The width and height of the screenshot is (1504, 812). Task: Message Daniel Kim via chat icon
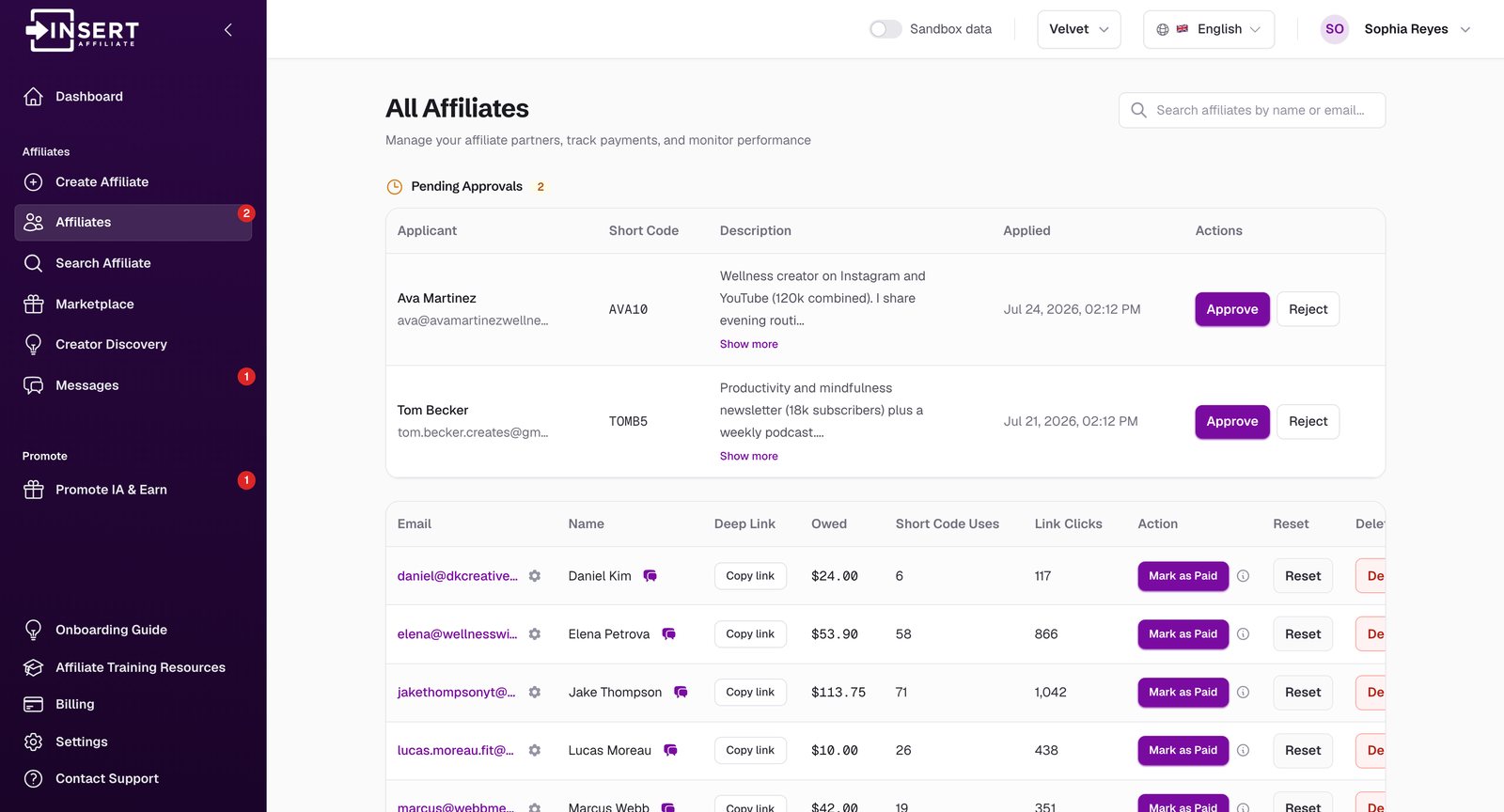[650, 576]
